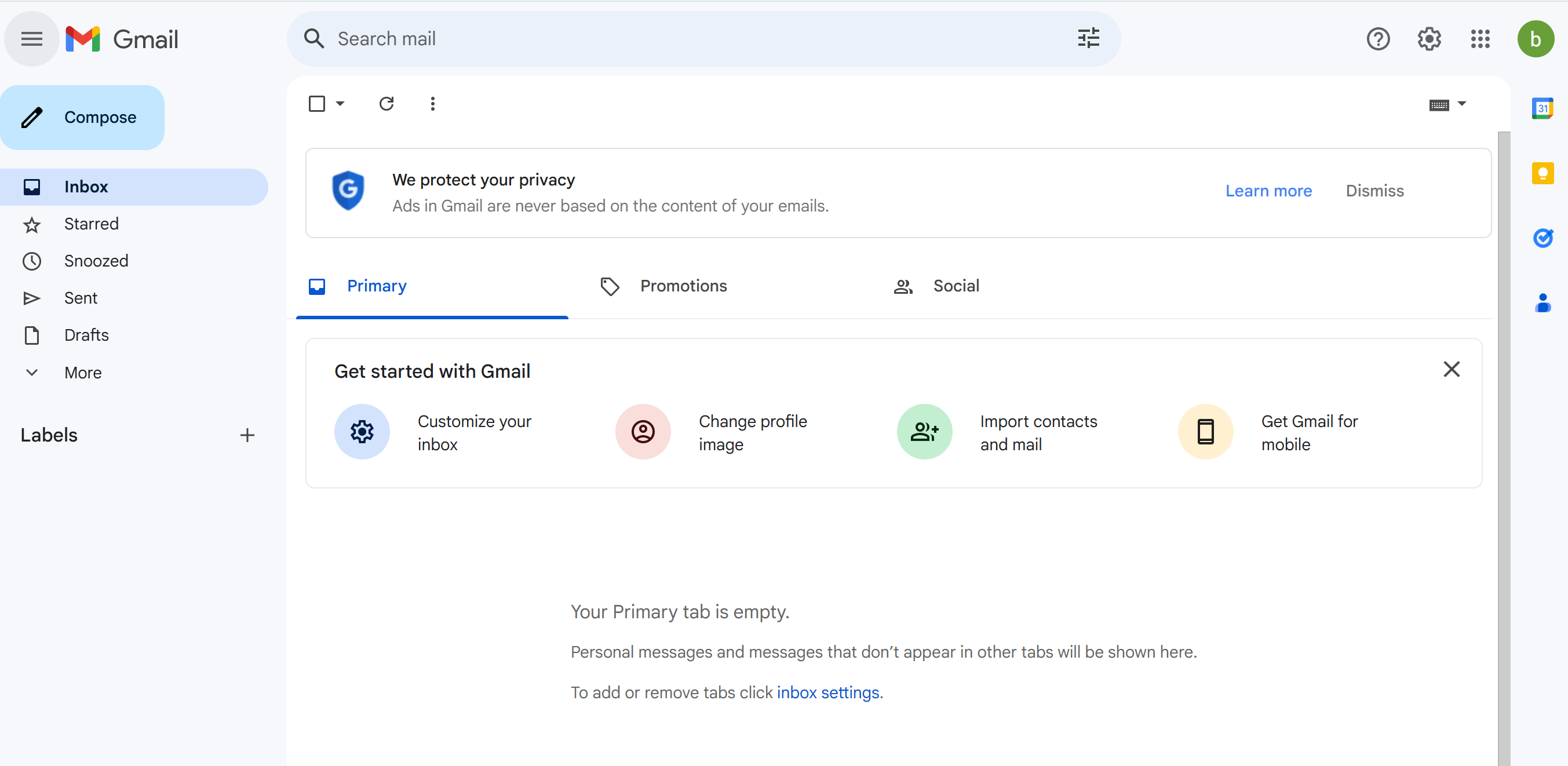The height and width of the screenshot is (766, 1568).
Task: Click the Learn more privacy link
Action: [x=1269, y=191]
